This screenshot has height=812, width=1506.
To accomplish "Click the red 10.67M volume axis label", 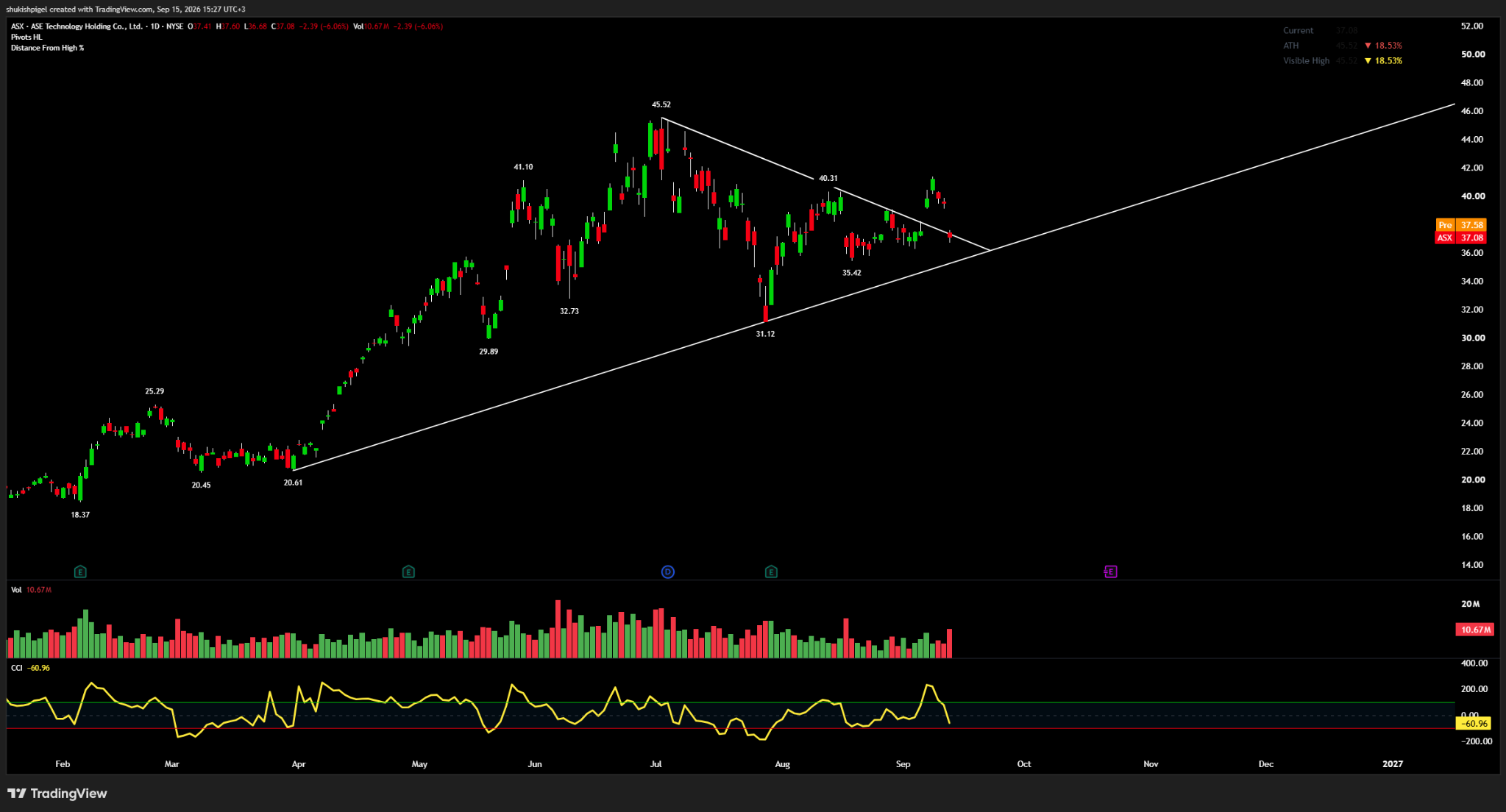I will [1474, 630].
